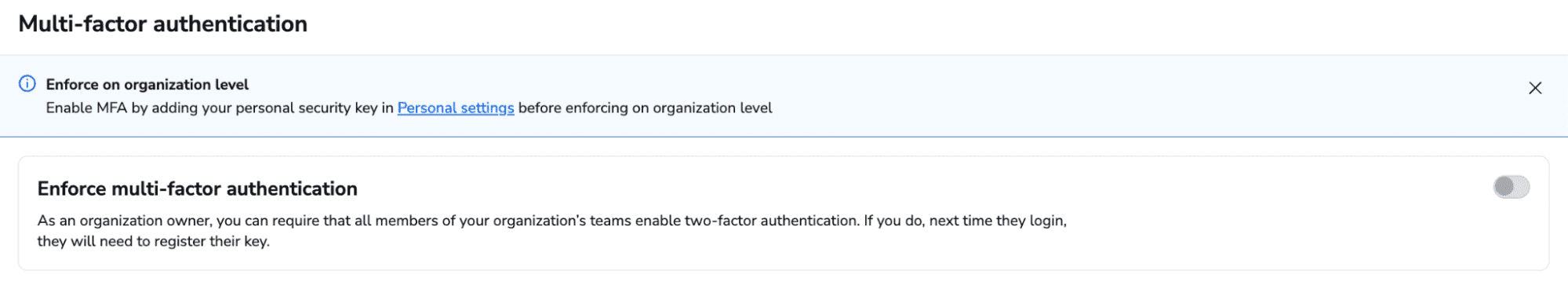The image size is (1568, 289).
Task: Dismiss the organization level info banner
Action: [x=1535, y=88]
